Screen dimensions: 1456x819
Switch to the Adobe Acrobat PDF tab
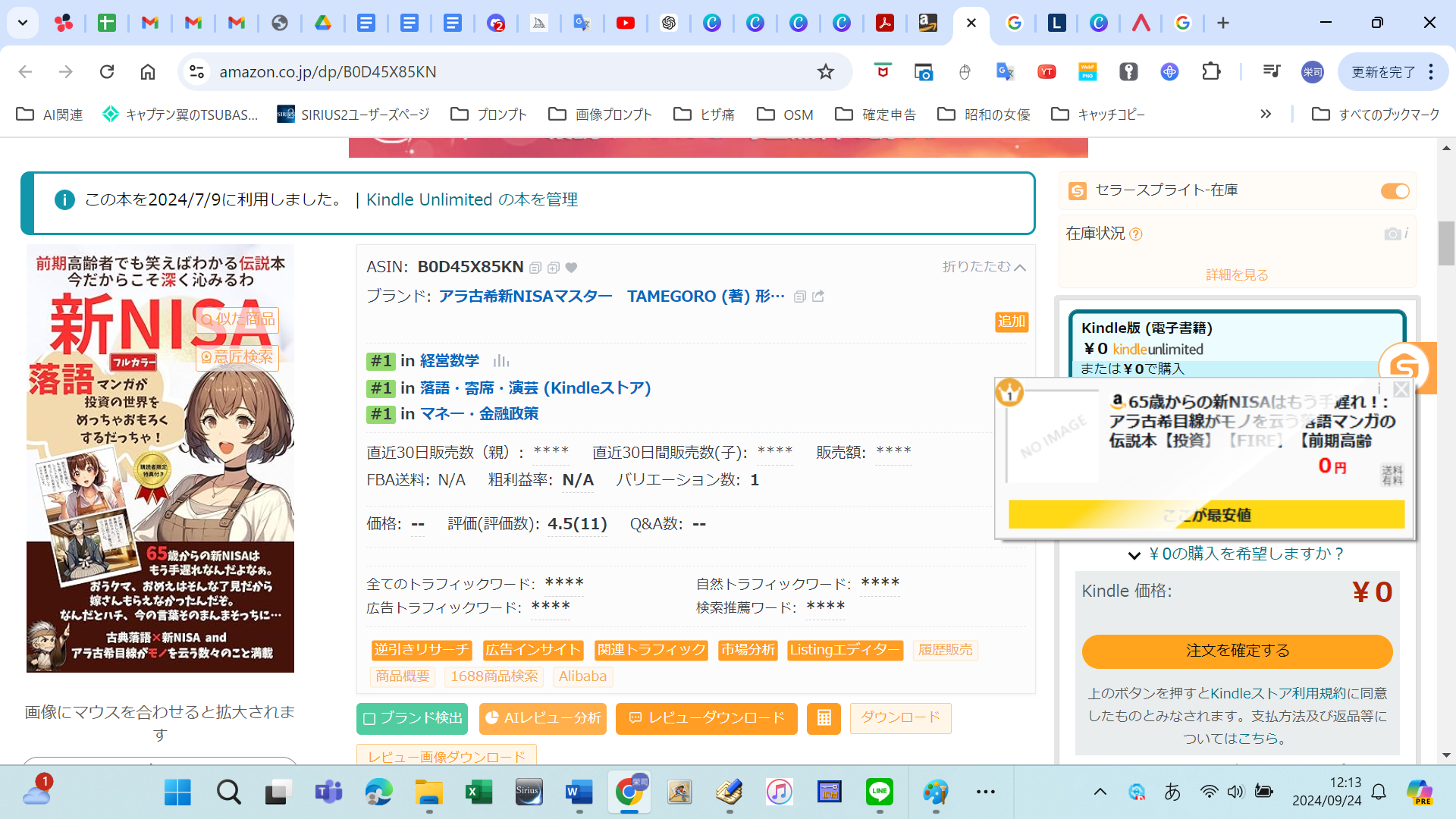(884, 23)
